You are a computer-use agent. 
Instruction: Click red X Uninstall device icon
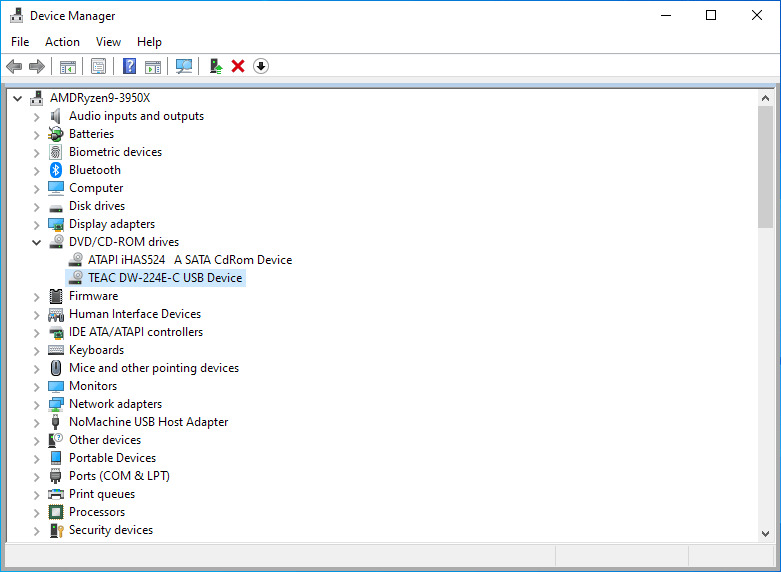pyautogui.click(x=238, y=66)
